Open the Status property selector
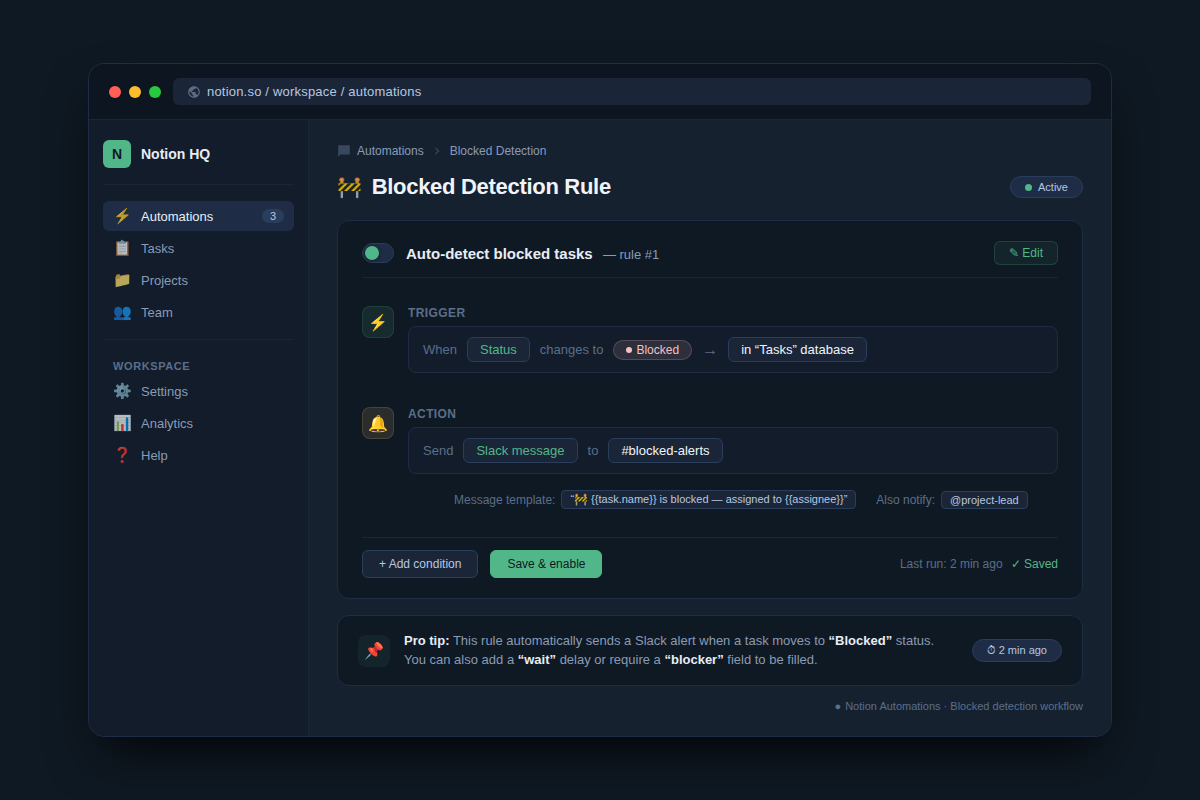Viewport: 1200px width, 800px height. pyautogui.click(x=498, y=350)
